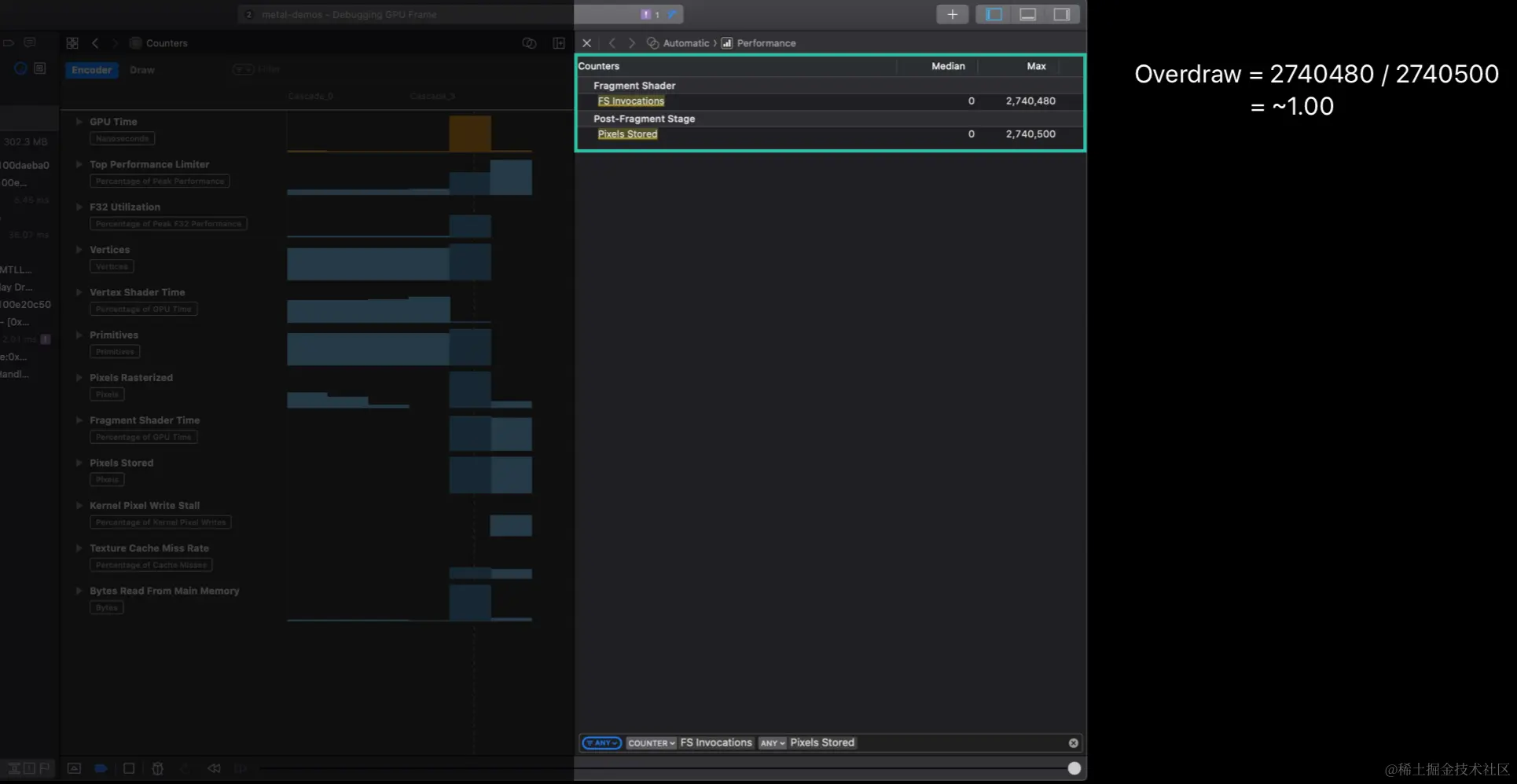Open the Library with the plus button
Image resolution: width=1517 pixels, height=784 pixels.
[952, 14]
